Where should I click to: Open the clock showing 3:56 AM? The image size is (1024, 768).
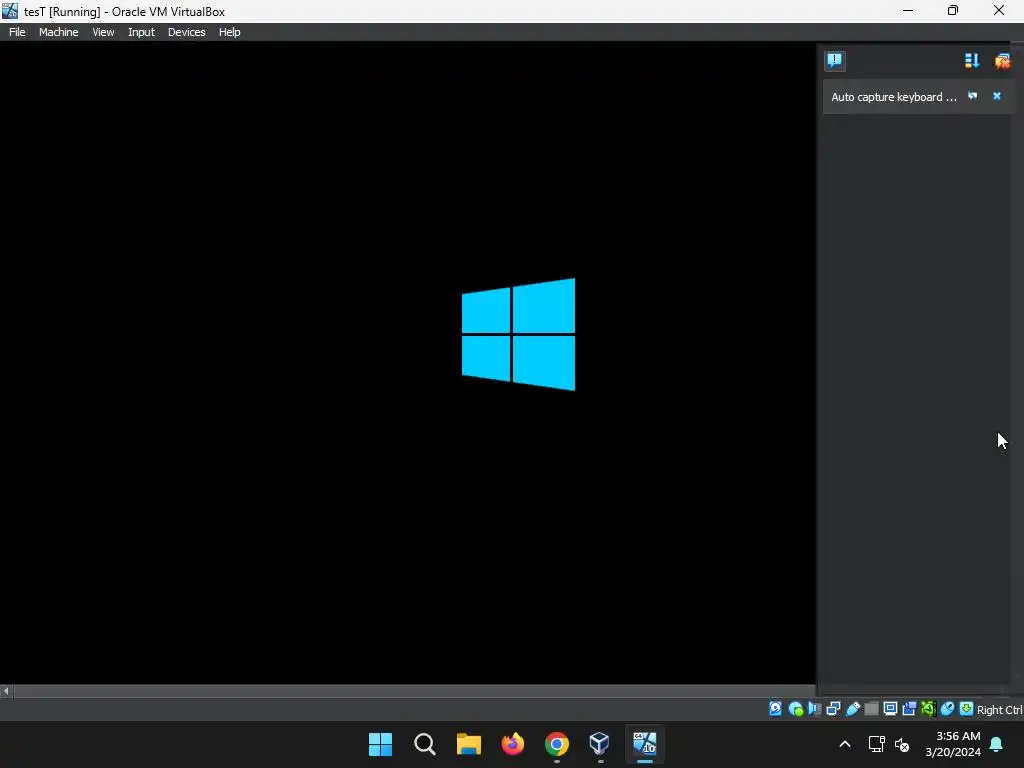953,744
